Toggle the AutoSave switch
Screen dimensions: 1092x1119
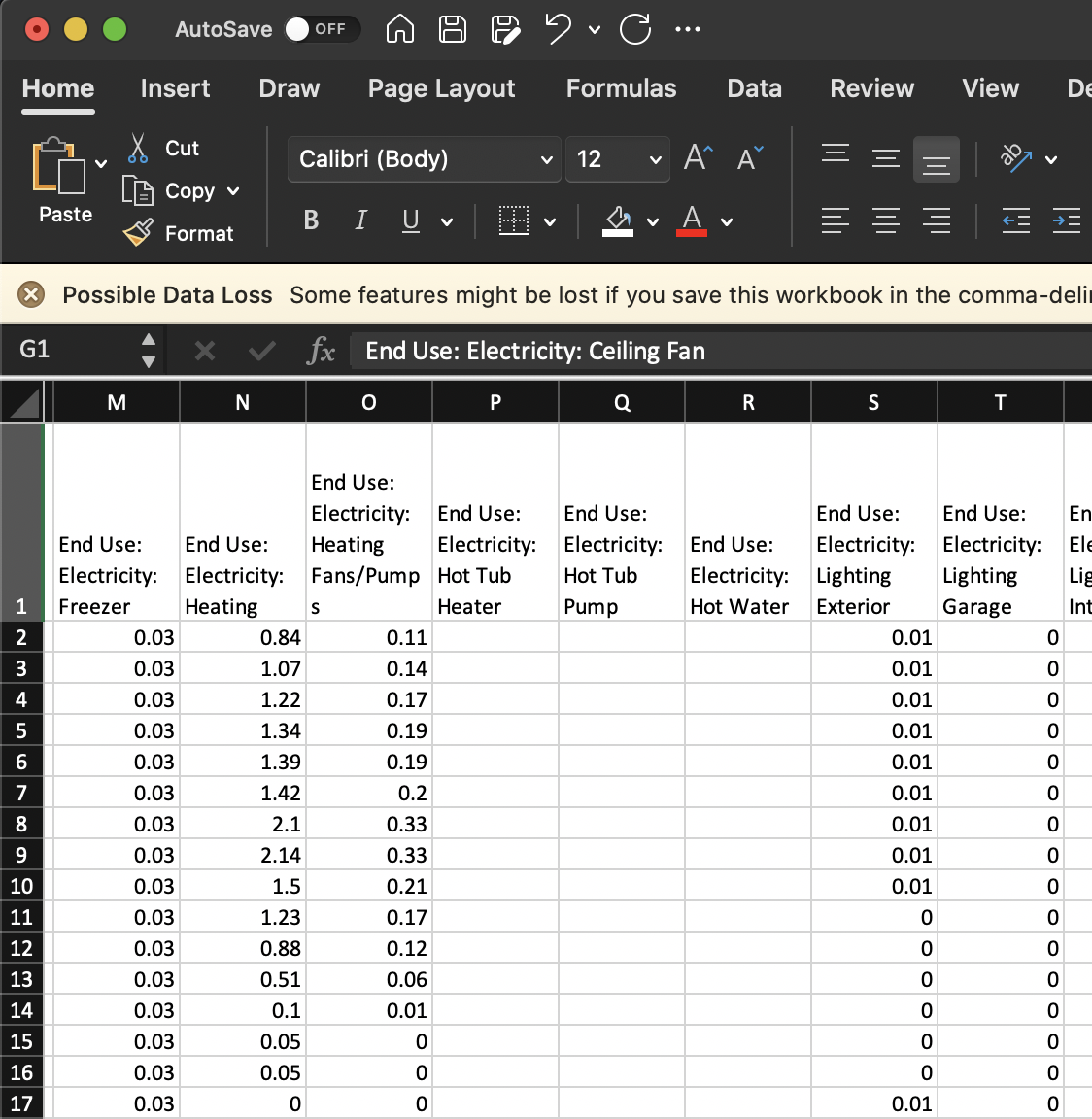point(321,29)
